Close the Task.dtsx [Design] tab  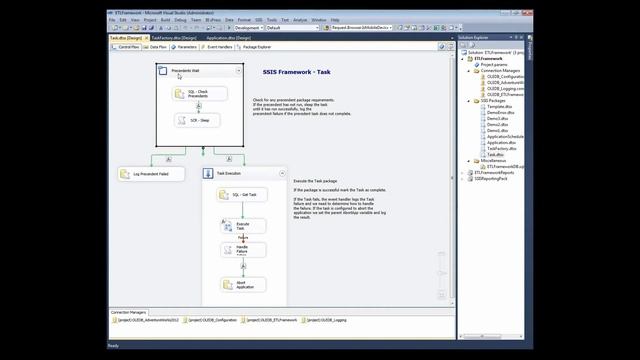[x=147, y=38]
